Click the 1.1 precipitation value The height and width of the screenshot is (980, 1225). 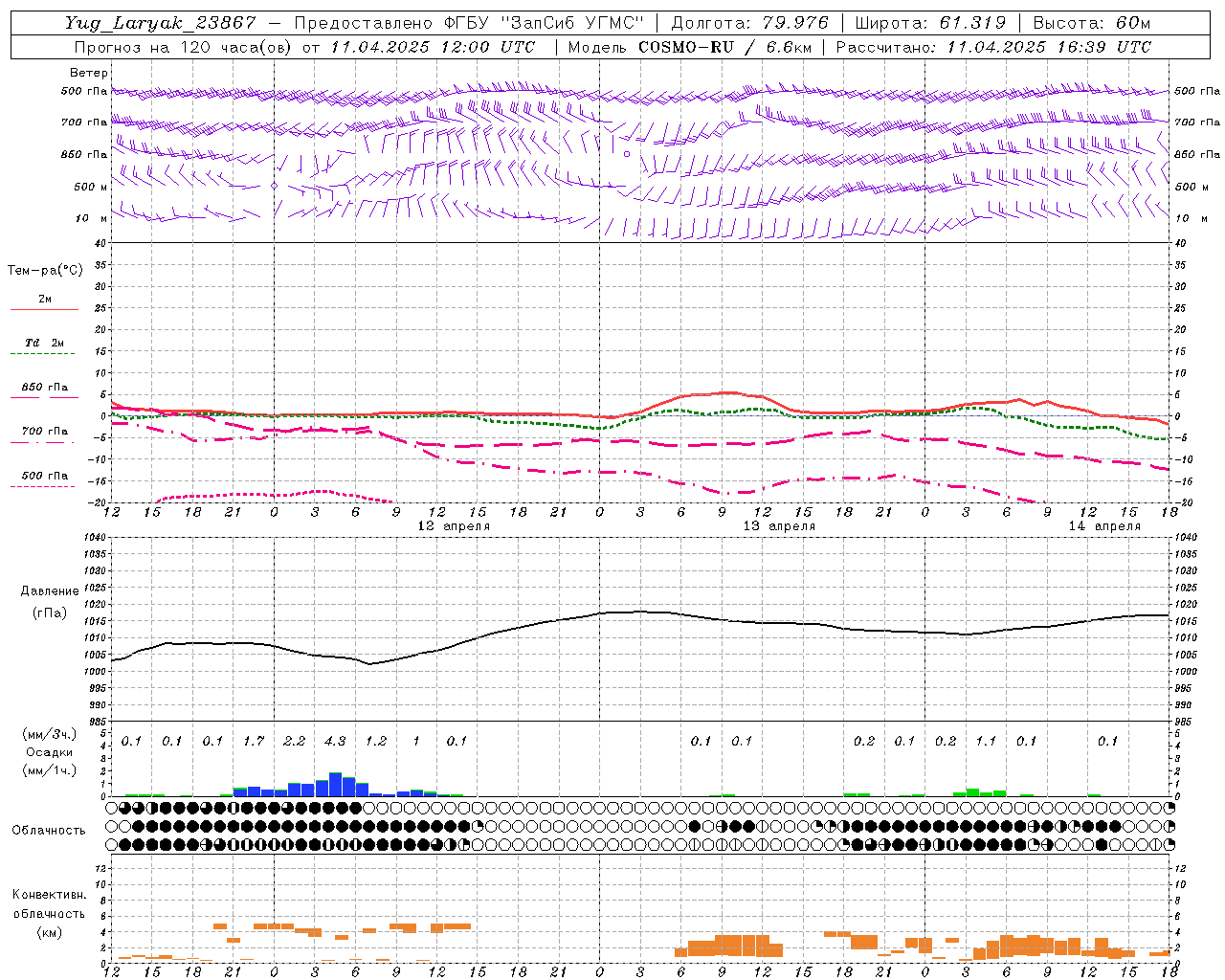point(986,741)
